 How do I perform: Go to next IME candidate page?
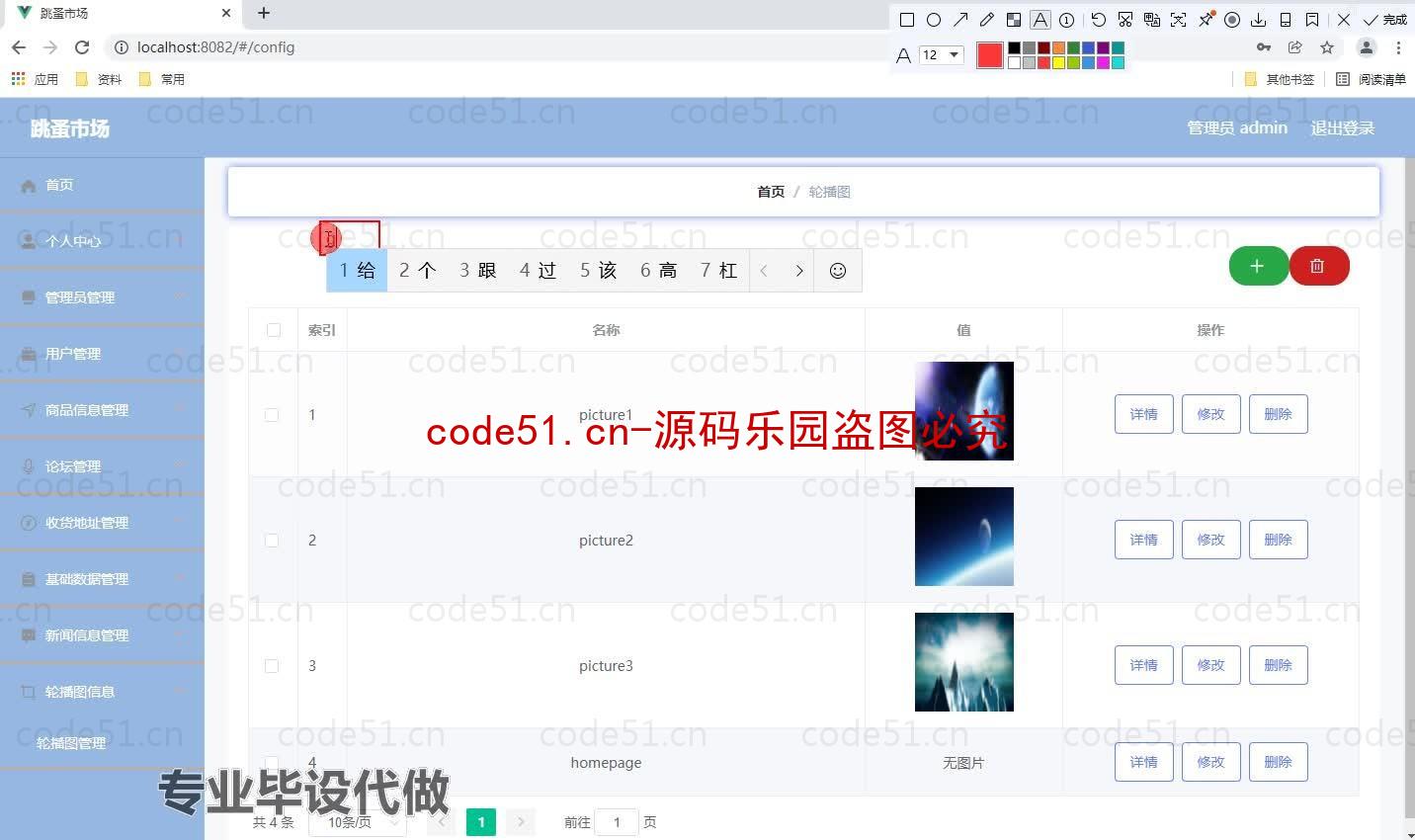(799, 271)
